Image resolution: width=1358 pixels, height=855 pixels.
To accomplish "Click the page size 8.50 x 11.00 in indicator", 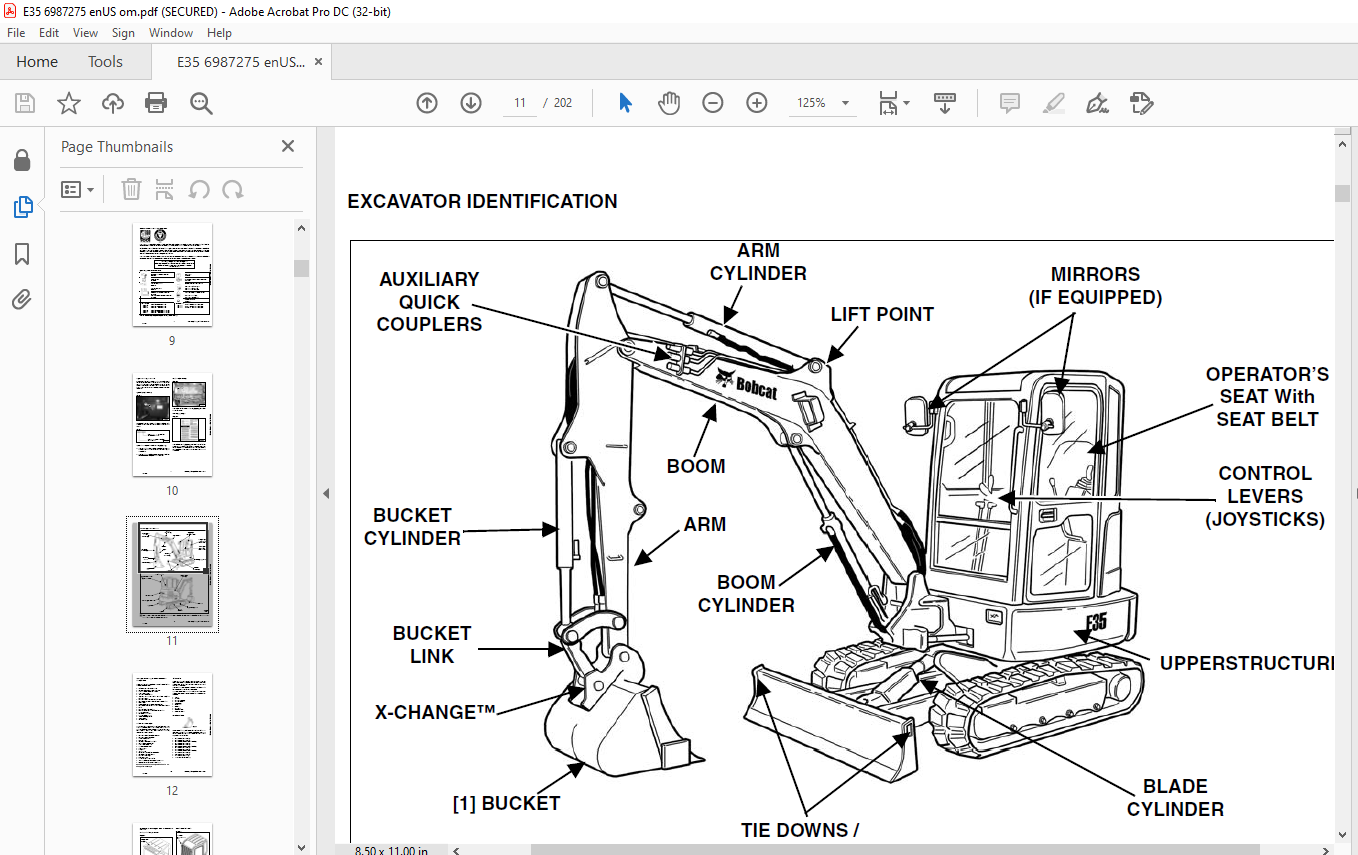I will 391,851.
